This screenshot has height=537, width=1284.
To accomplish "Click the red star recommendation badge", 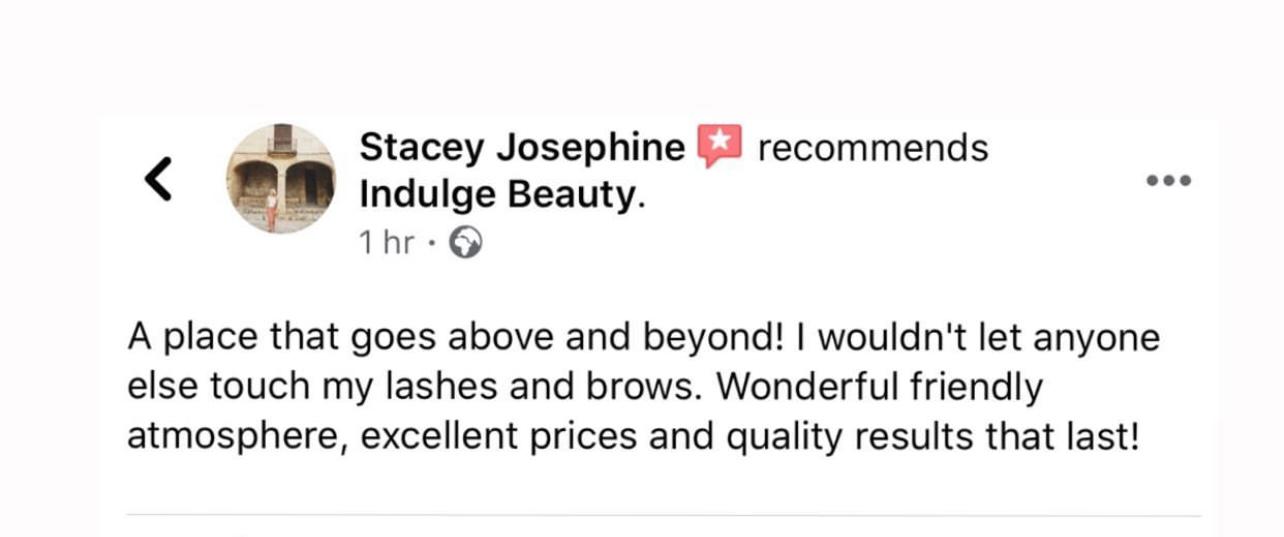I will [719, 147].
